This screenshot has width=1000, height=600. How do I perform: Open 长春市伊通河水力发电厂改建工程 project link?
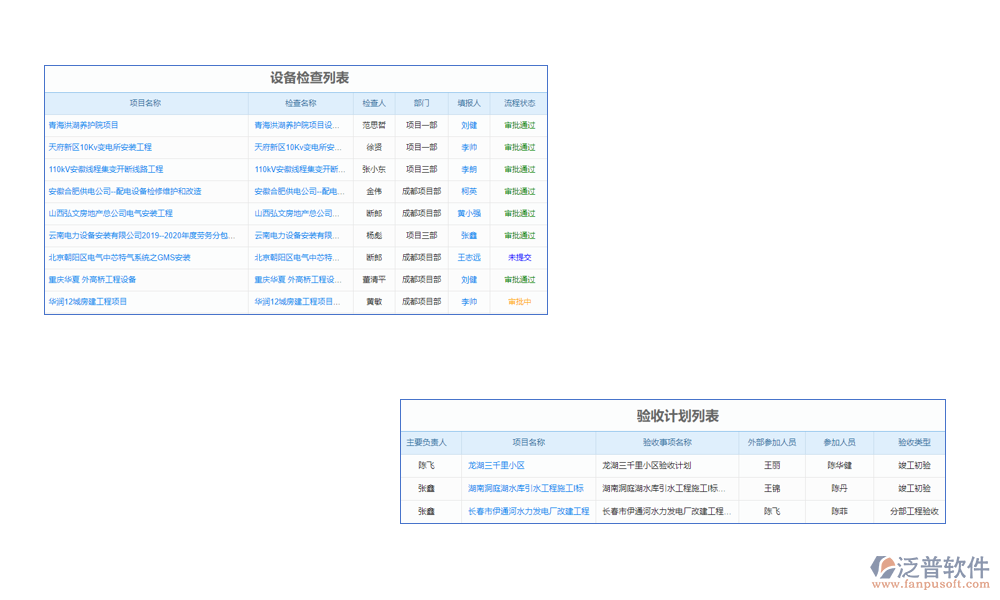(x=528, y=511)
